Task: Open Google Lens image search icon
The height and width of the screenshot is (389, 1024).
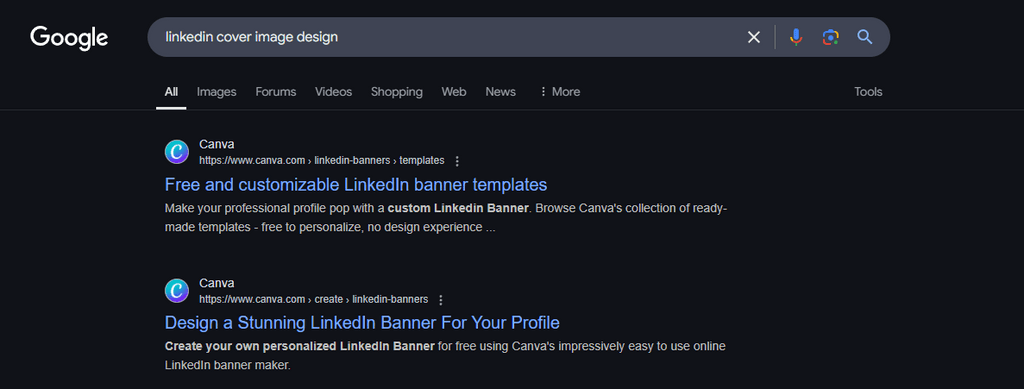Action: pyautogui.click(x=830, y=37)
